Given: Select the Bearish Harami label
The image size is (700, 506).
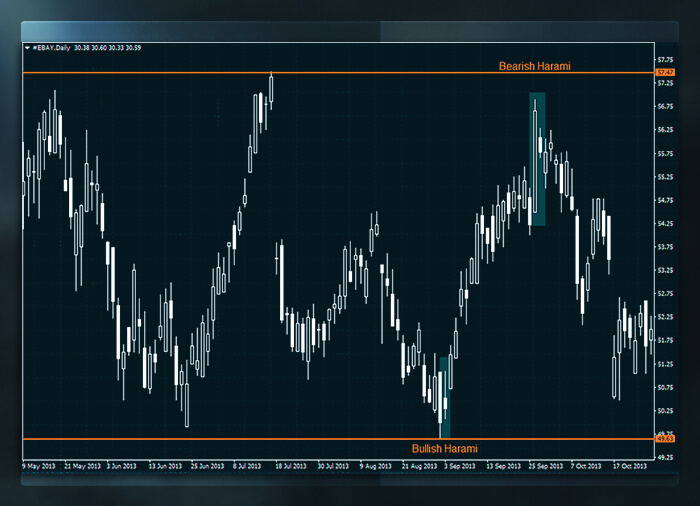Looking at the screenshot, I should point(534,66).
